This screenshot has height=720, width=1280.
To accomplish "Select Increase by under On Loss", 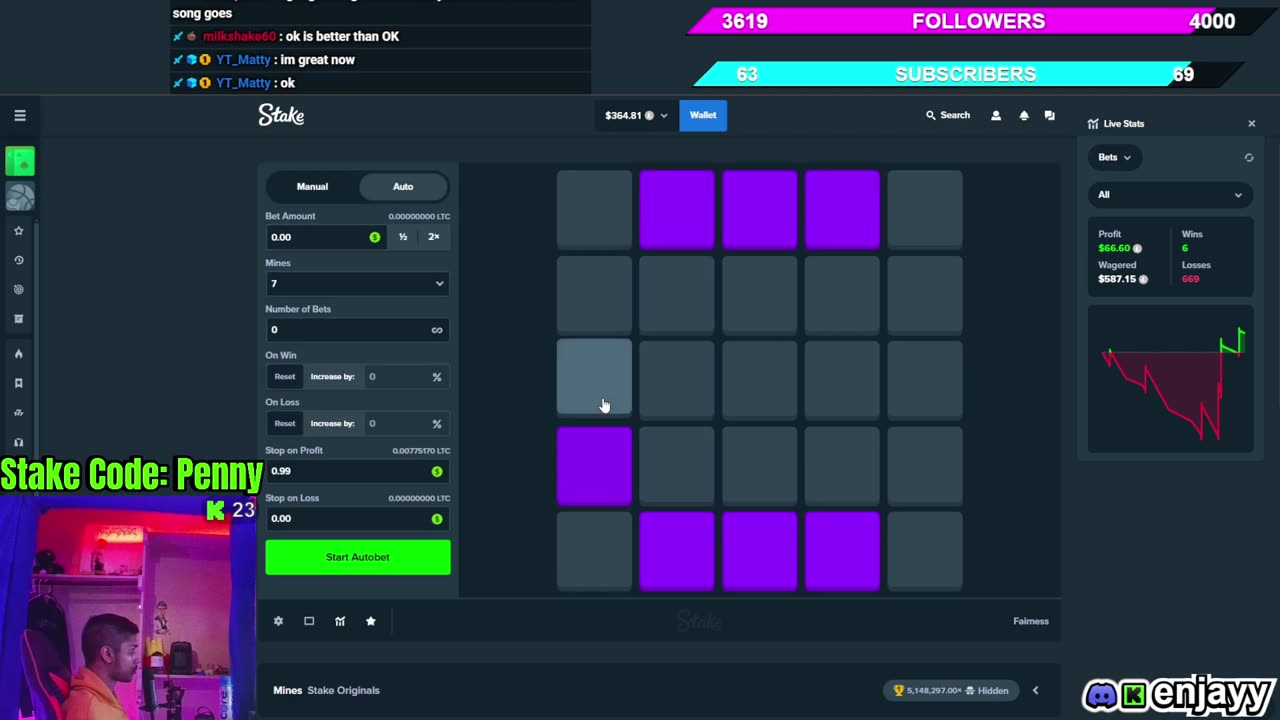I will [332, 424].
